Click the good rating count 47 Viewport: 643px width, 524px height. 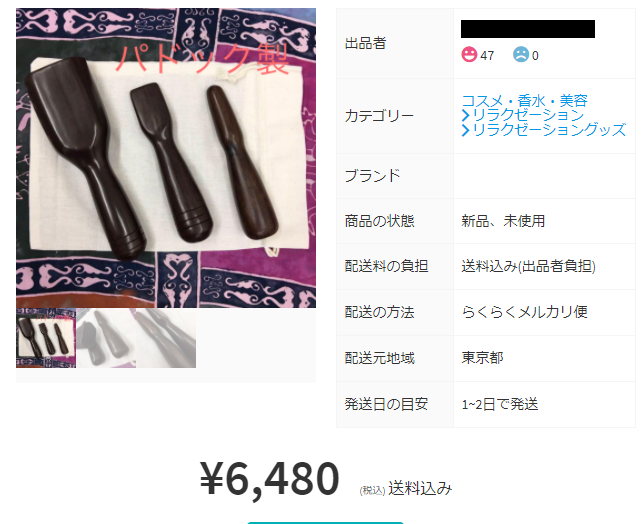(x=487, y=55)
